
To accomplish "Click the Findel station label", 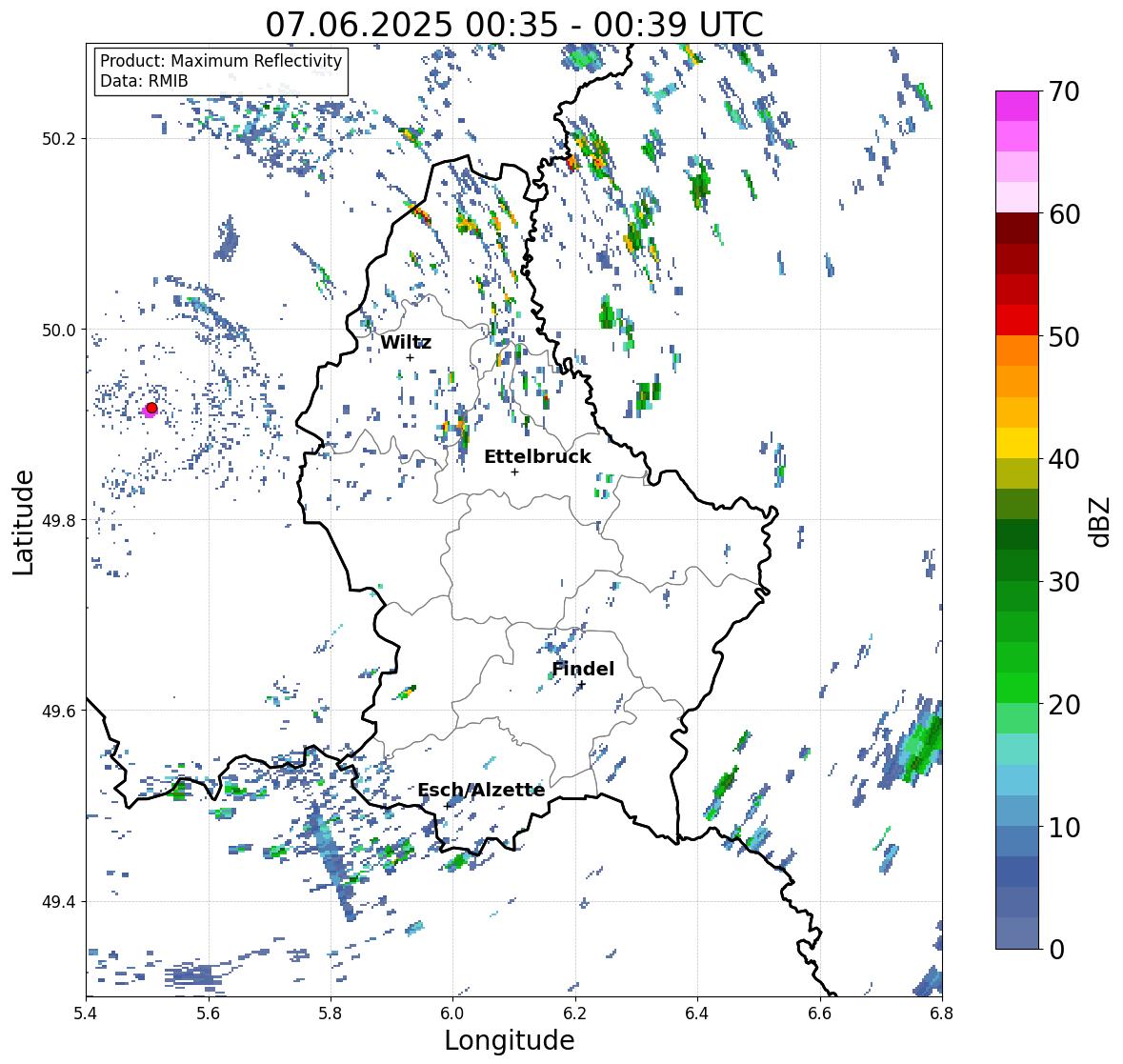I will click(x=583, y=669).
